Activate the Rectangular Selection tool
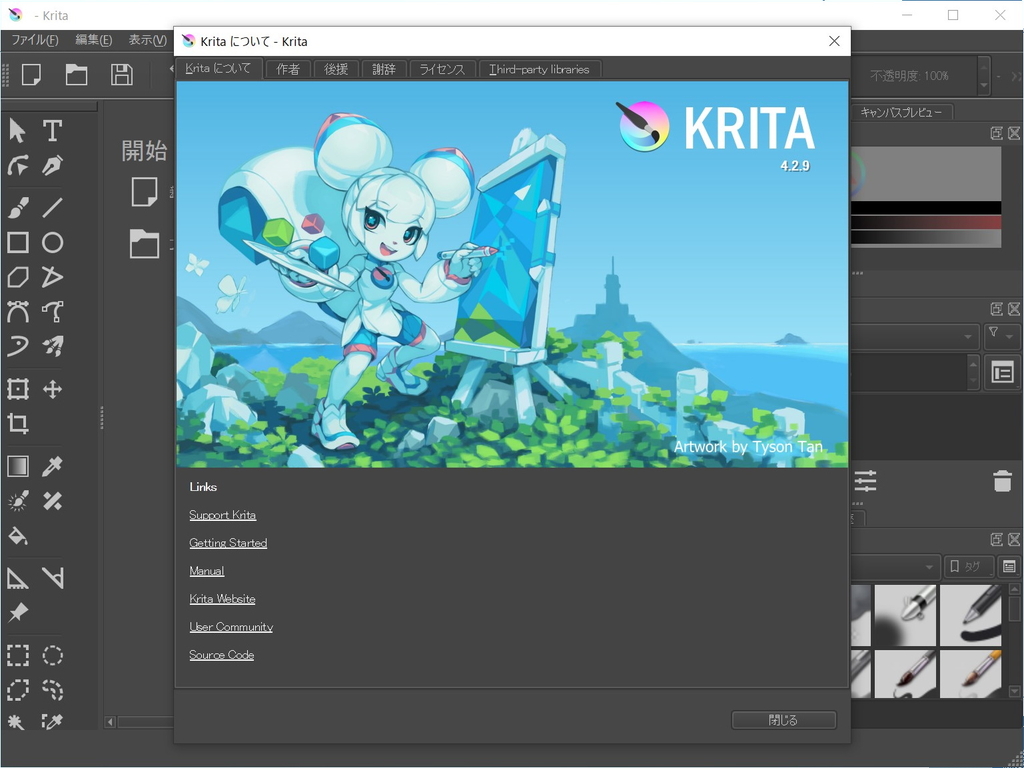This screenshot has width=1024, height=768. [16, 655]
